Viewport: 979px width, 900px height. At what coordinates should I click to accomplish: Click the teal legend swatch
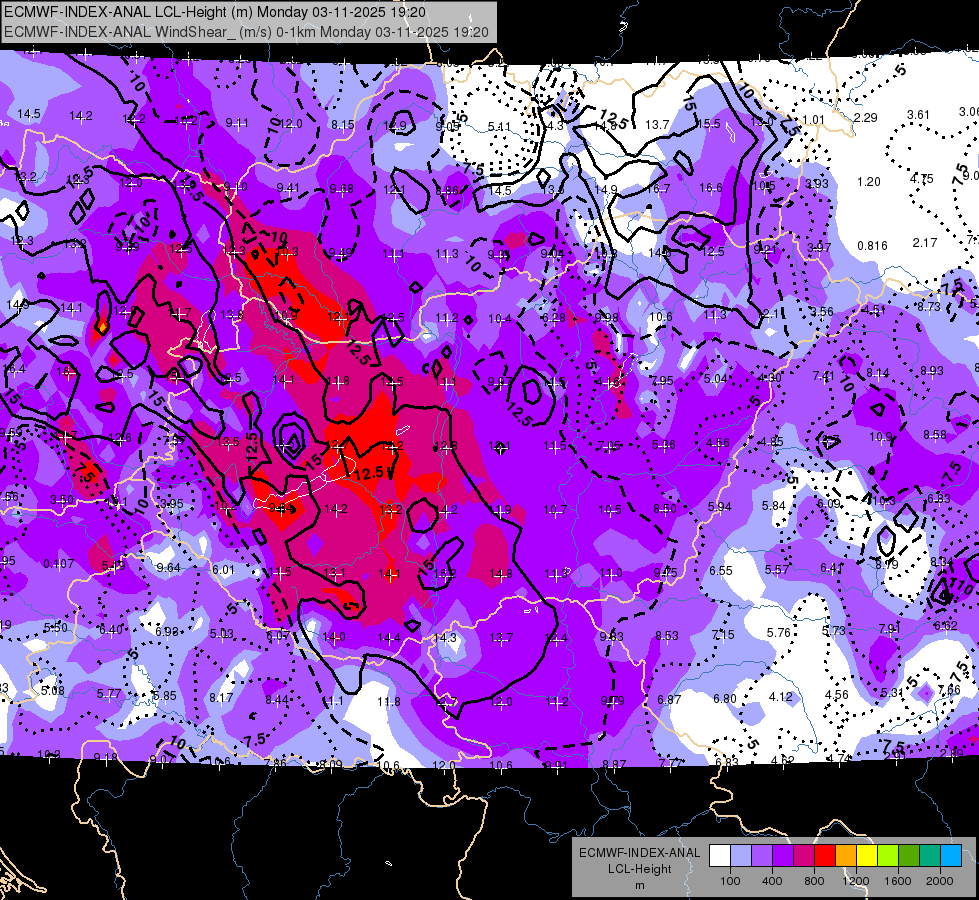tap(930, 856)
